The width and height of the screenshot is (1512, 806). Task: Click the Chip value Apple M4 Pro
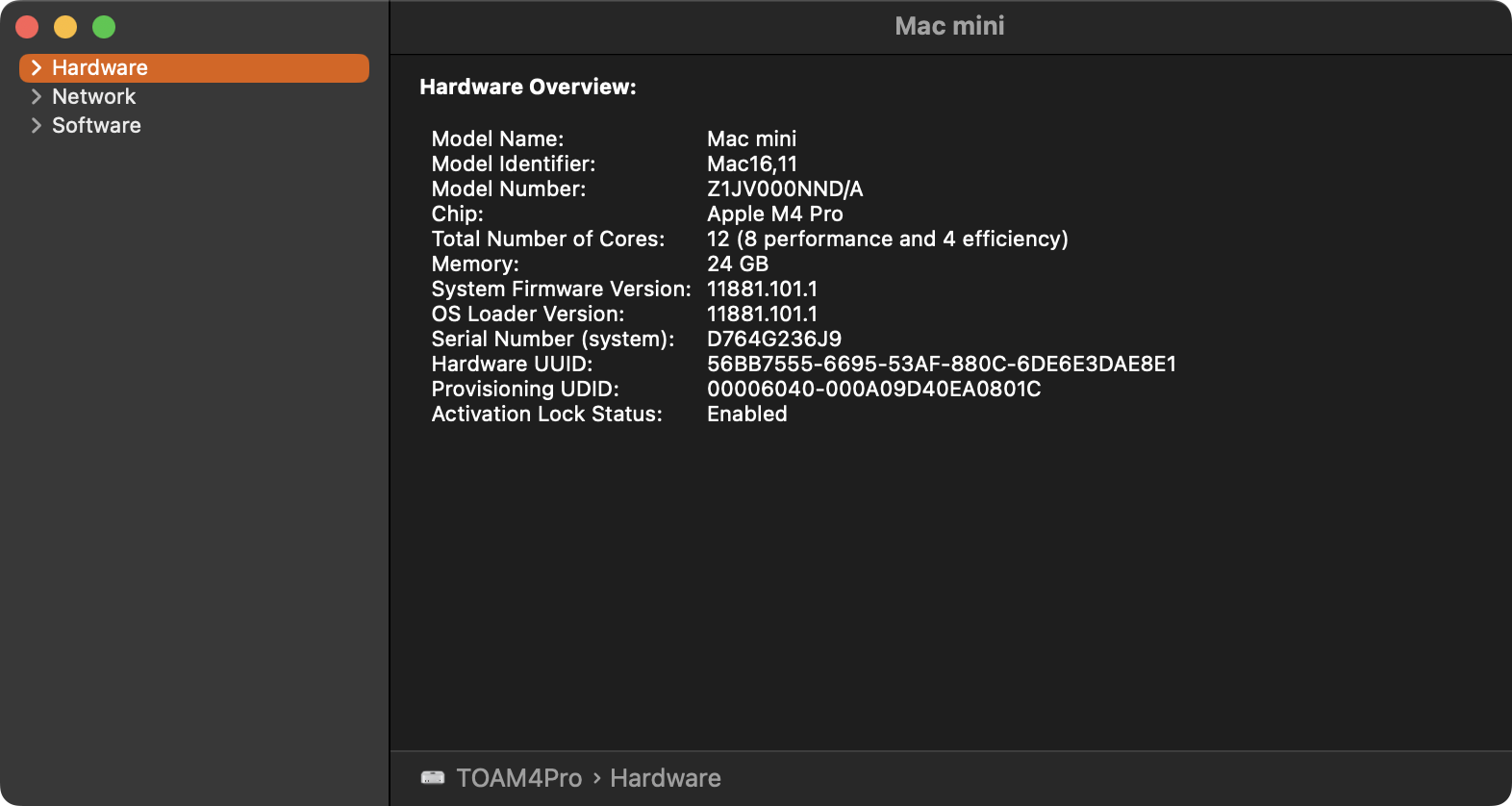pos(775,214)
